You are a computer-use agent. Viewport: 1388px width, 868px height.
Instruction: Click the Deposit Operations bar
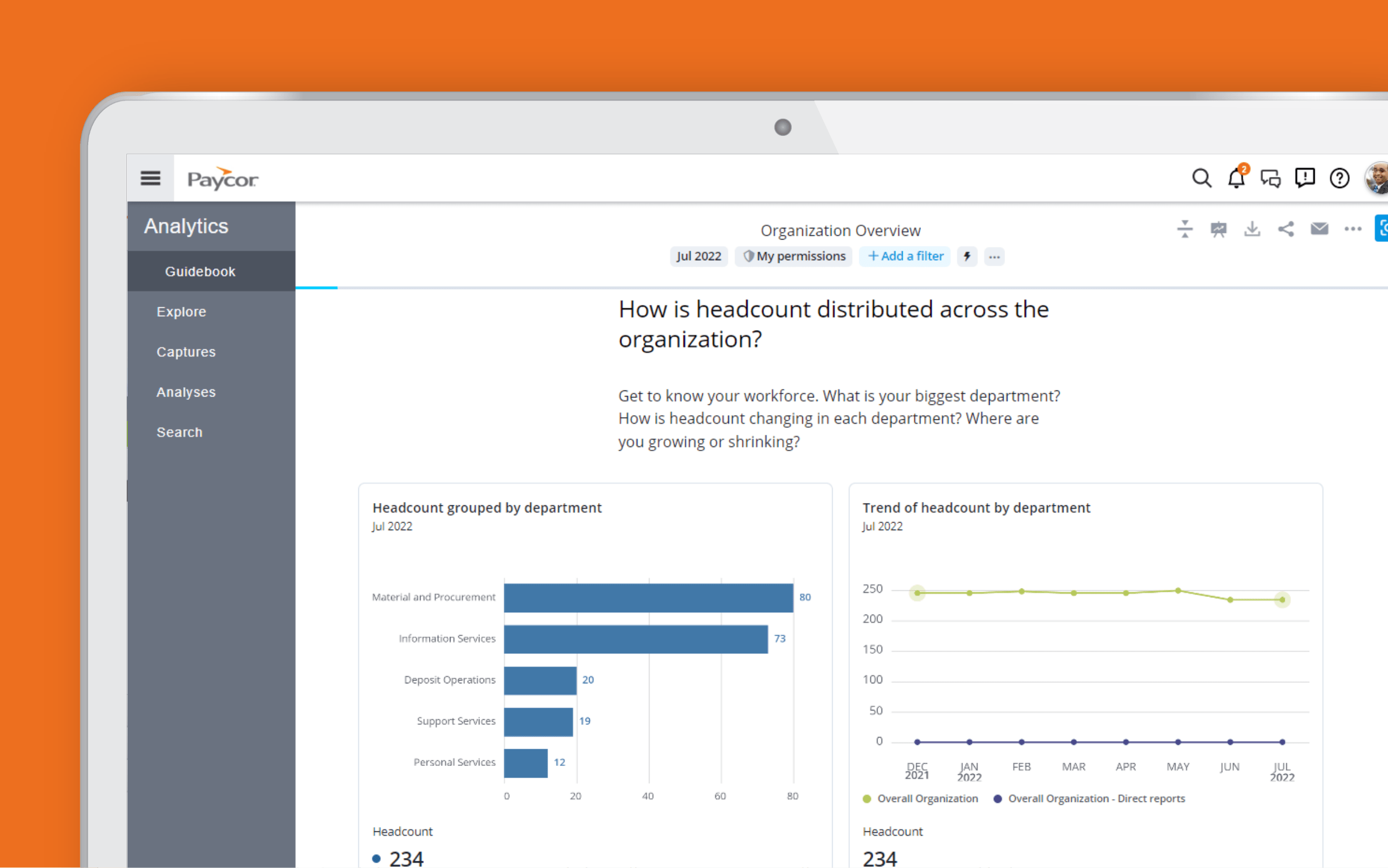coord(540,681)
